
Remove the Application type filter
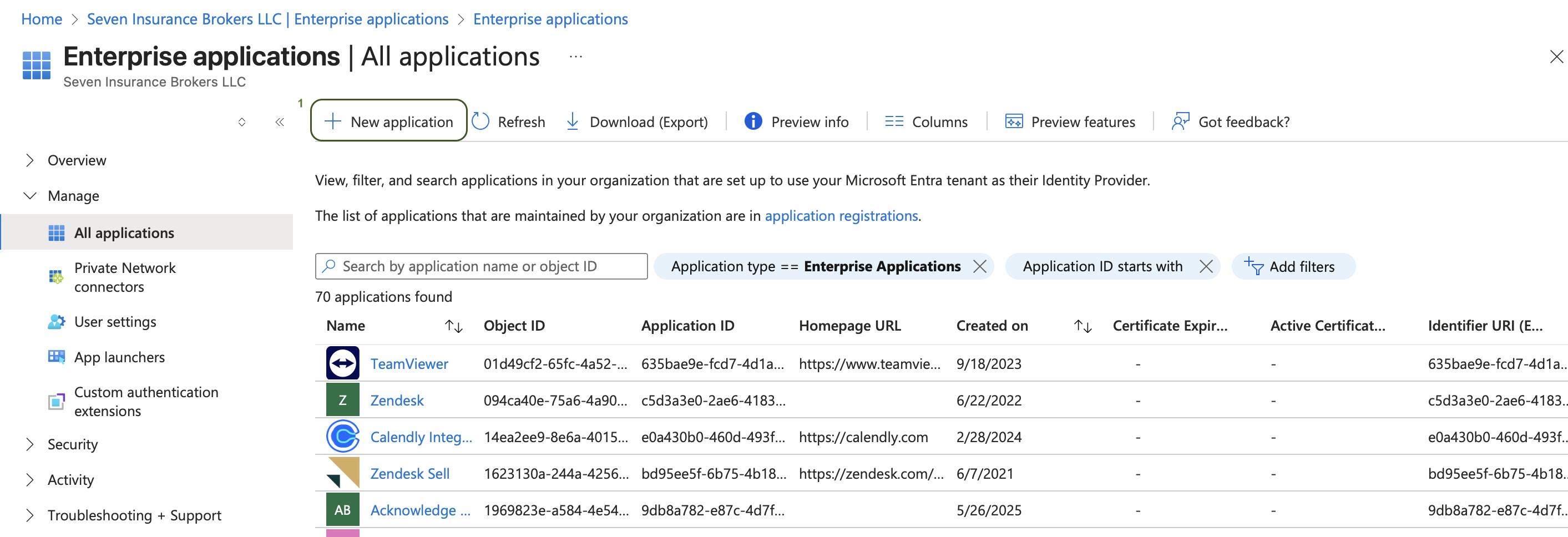[979, 267]
